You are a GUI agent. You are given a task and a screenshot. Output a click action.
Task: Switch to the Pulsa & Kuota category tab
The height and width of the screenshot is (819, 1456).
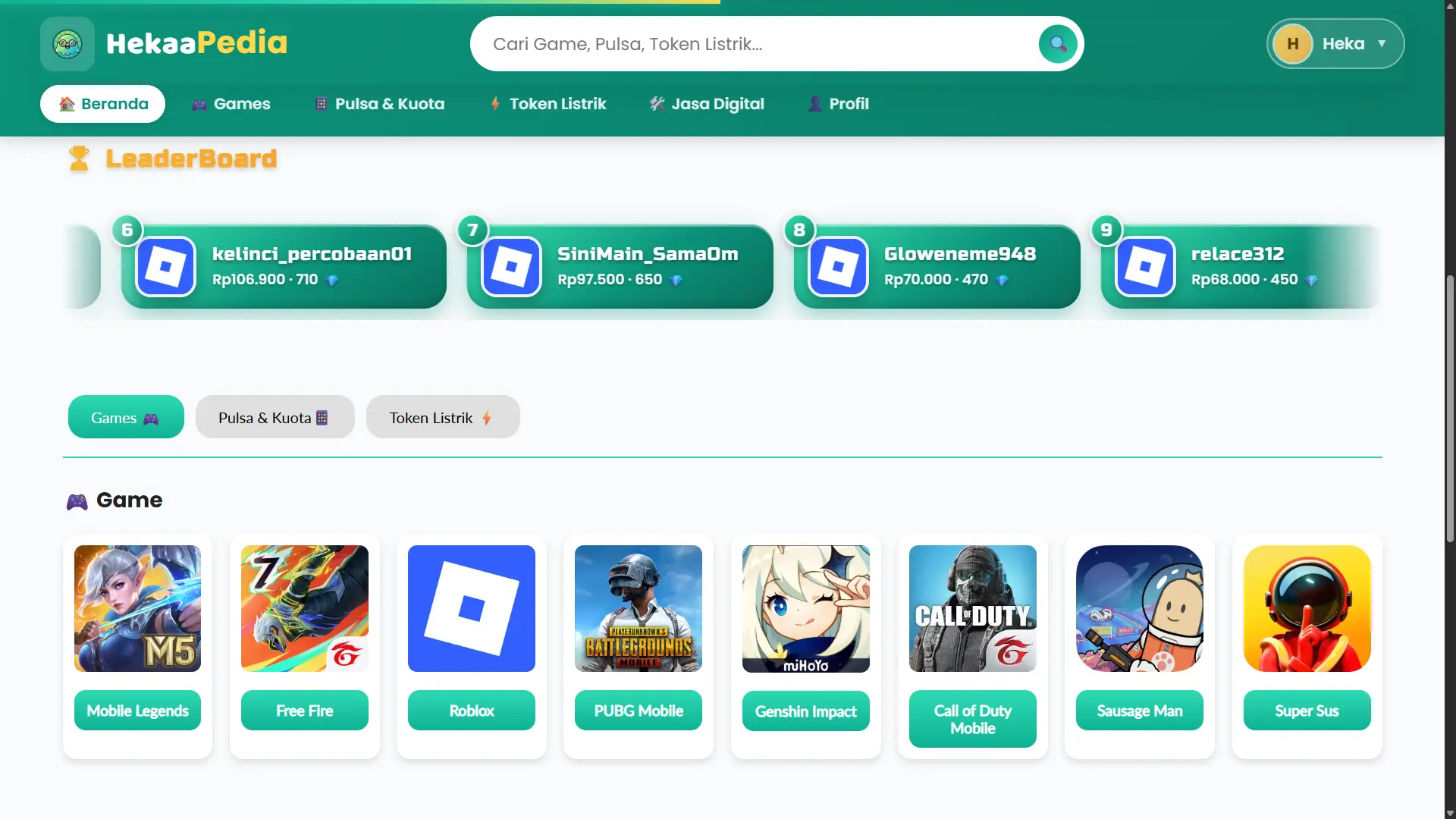[275, 417]
